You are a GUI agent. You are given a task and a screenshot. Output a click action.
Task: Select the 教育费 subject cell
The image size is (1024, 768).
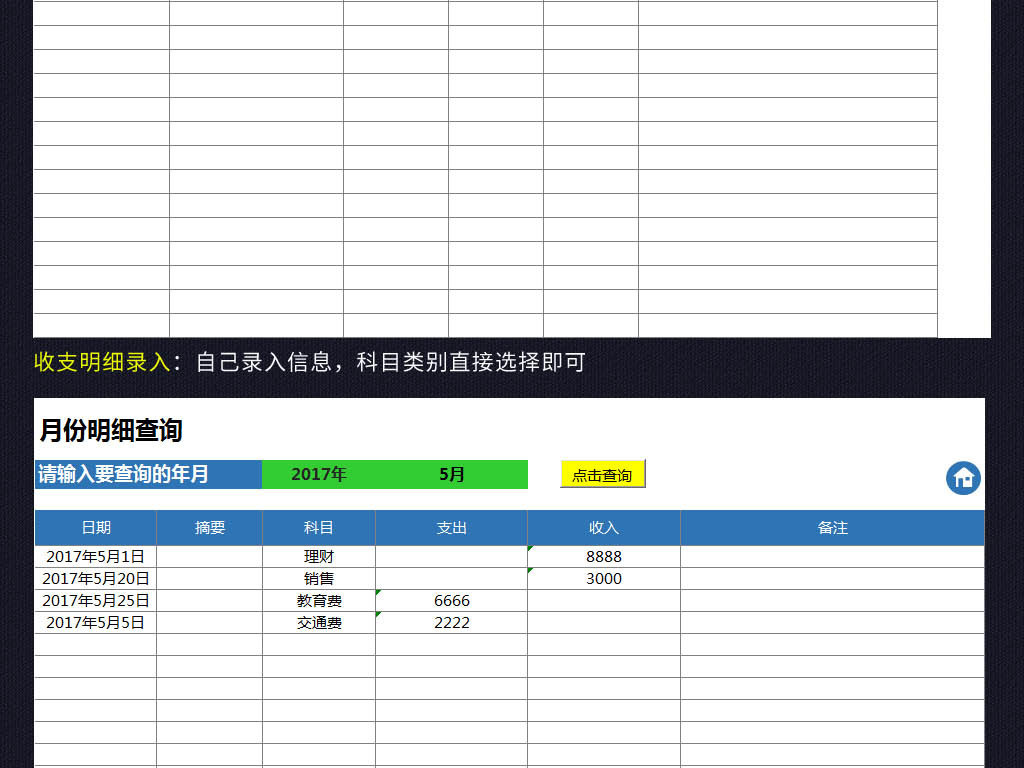pos(319,601)
